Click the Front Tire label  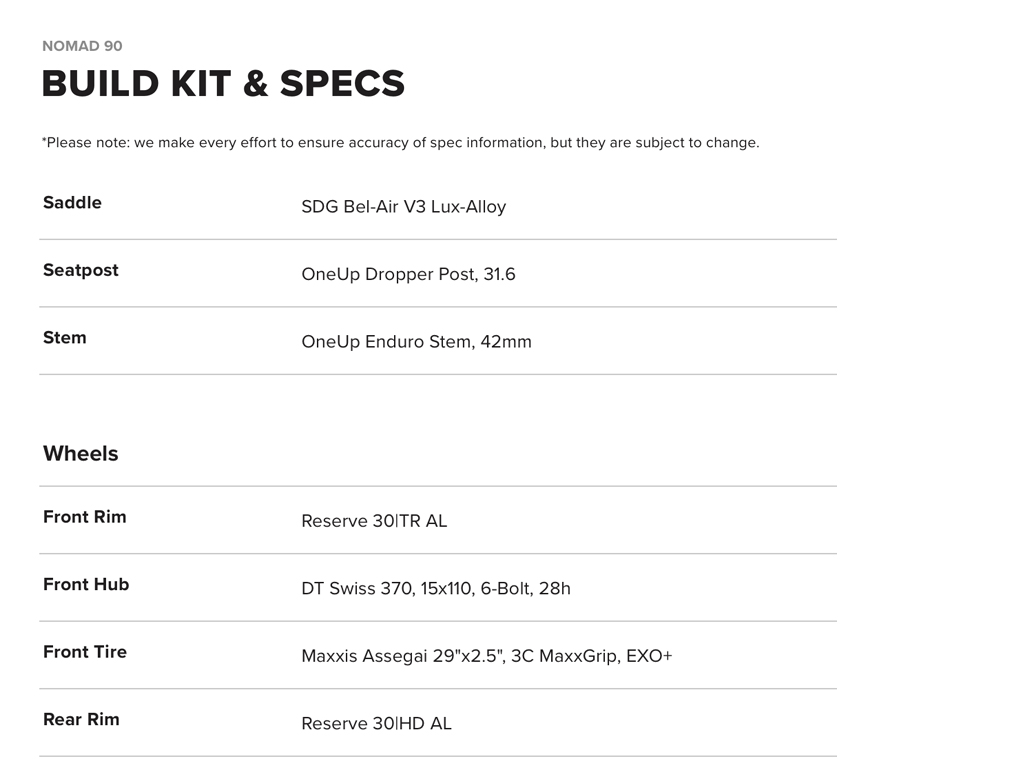click(x=85, y=652)
